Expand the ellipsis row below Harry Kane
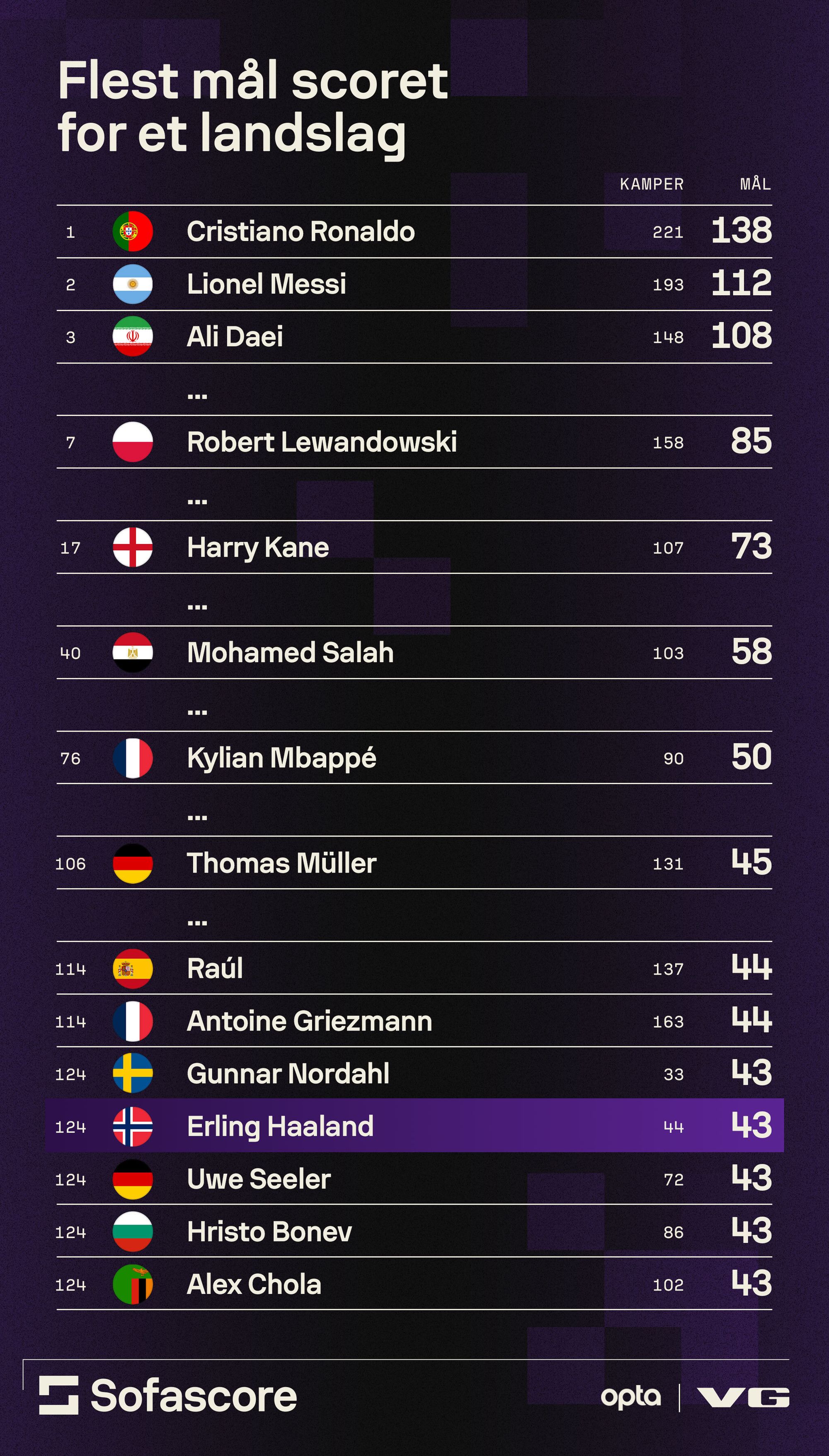The height and width of the screenshot is (1456, 829). [x=197, y=606]
